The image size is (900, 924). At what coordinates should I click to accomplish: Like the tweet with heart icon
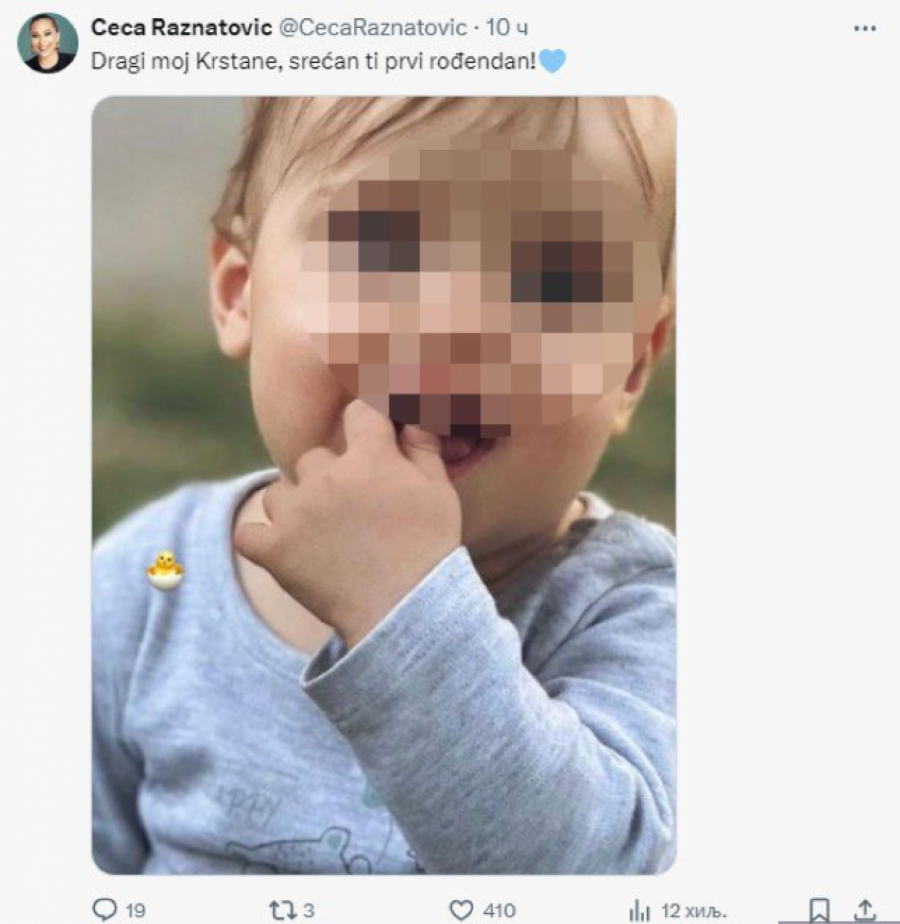pos(461,909)
